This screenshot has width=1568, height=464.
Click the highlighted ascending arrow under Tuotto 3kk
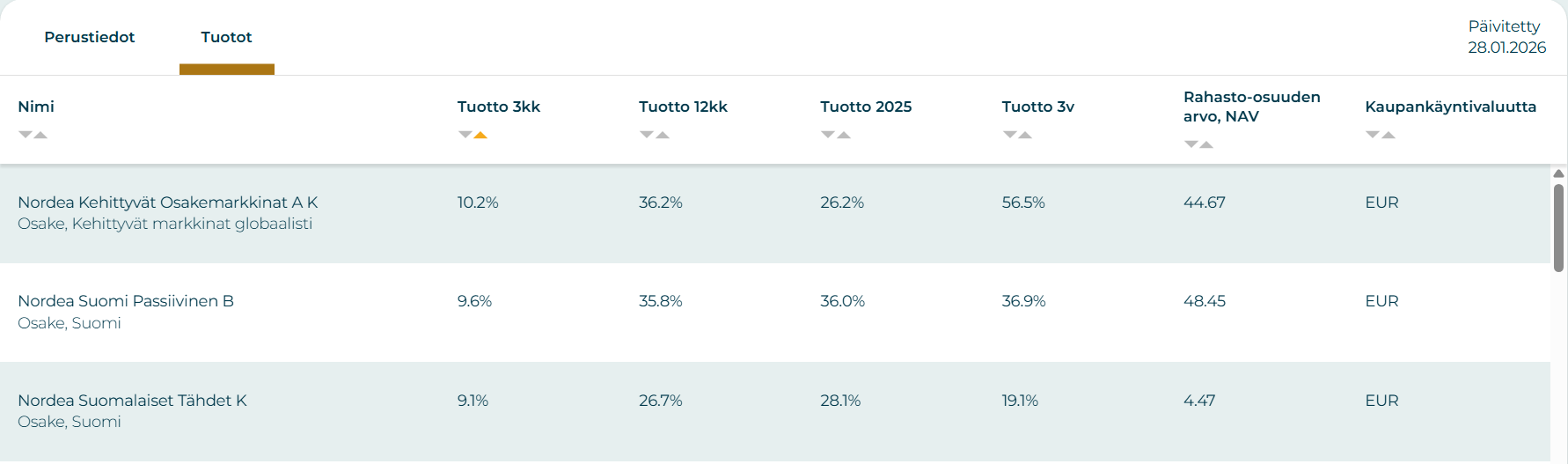pyautogui.click(x=480, y=135)
